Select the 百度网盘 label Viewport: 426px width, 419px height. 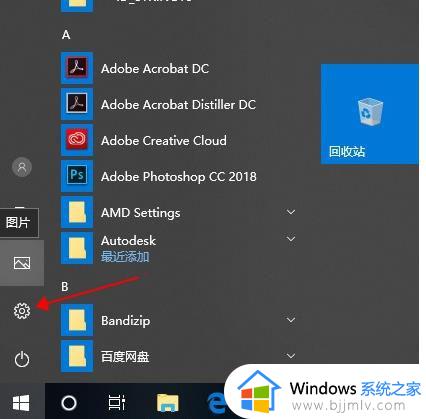125,357
